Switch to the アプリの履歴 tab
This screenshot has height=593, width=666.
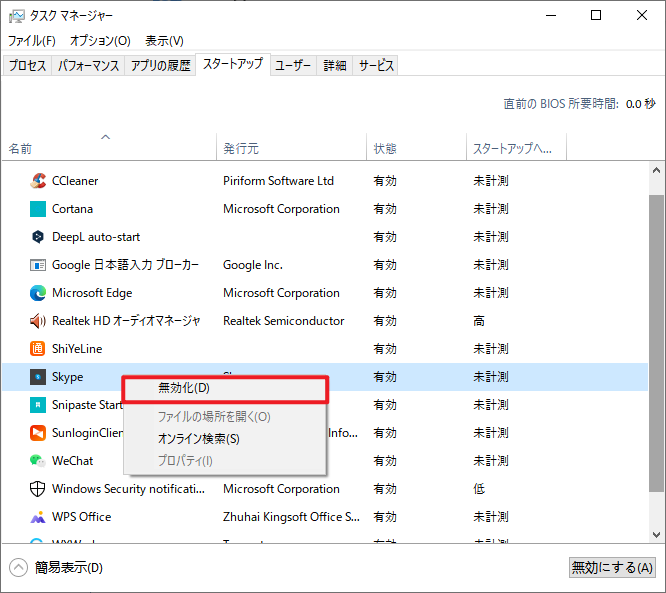tap(160, 65)
